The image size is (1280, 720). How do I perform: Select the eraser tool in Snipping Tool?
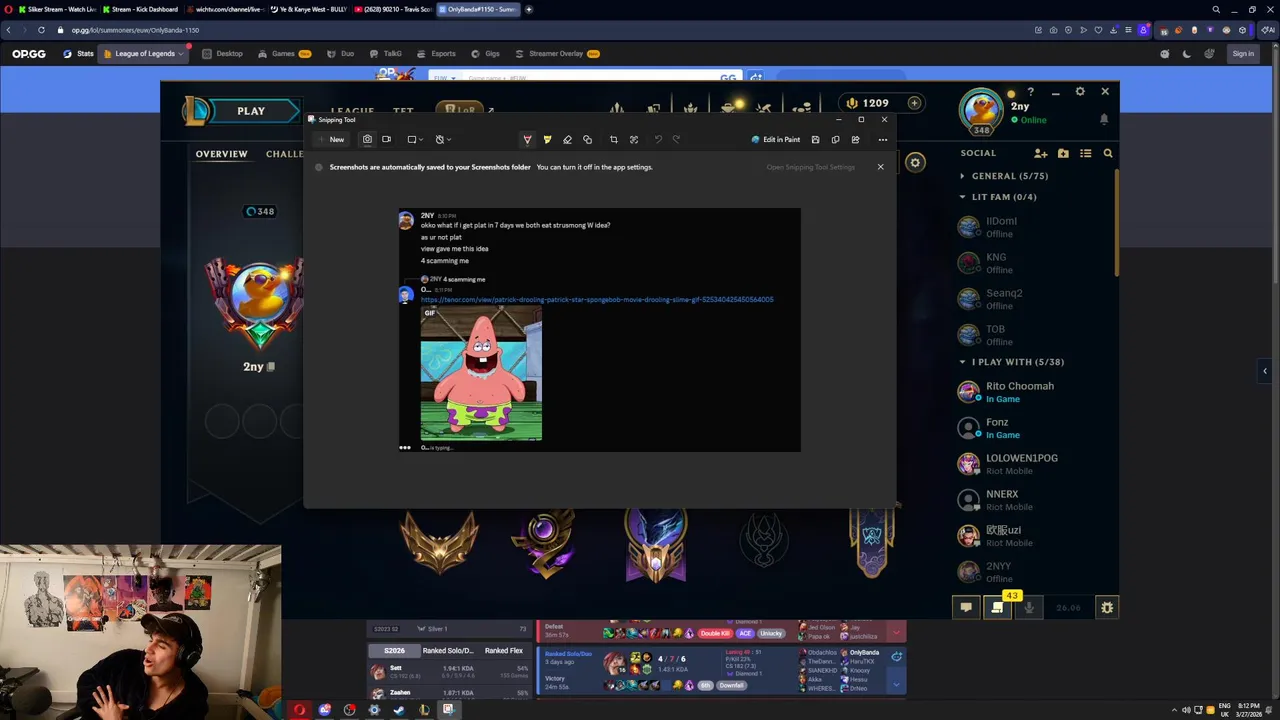coord(567,140)
